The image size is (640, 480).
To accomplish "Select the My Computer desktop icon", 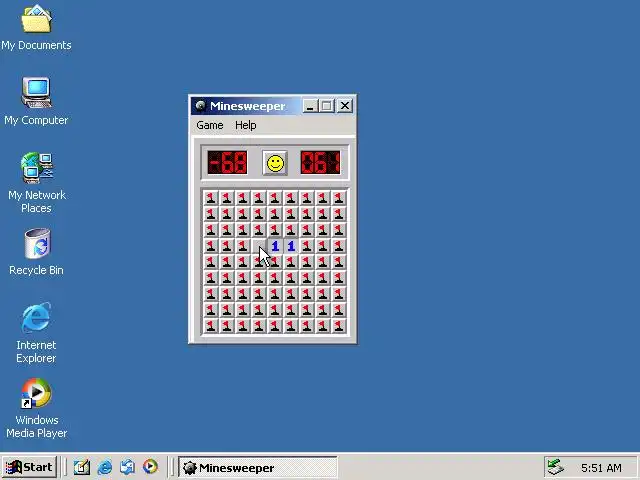I will [36, 101].
